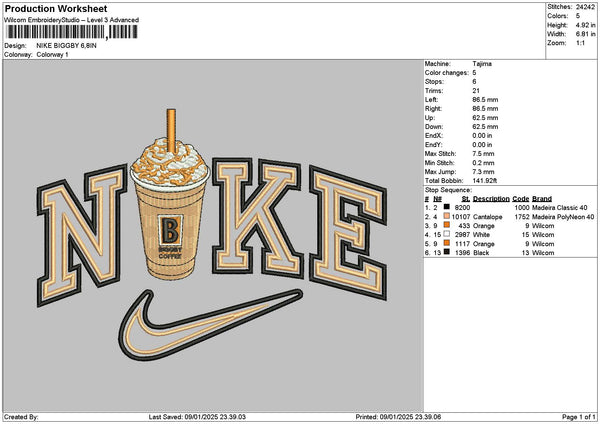
Task: Click the Last Saved timestamp '09/01/2025 23.39.03'
Action: click(215, 417)
